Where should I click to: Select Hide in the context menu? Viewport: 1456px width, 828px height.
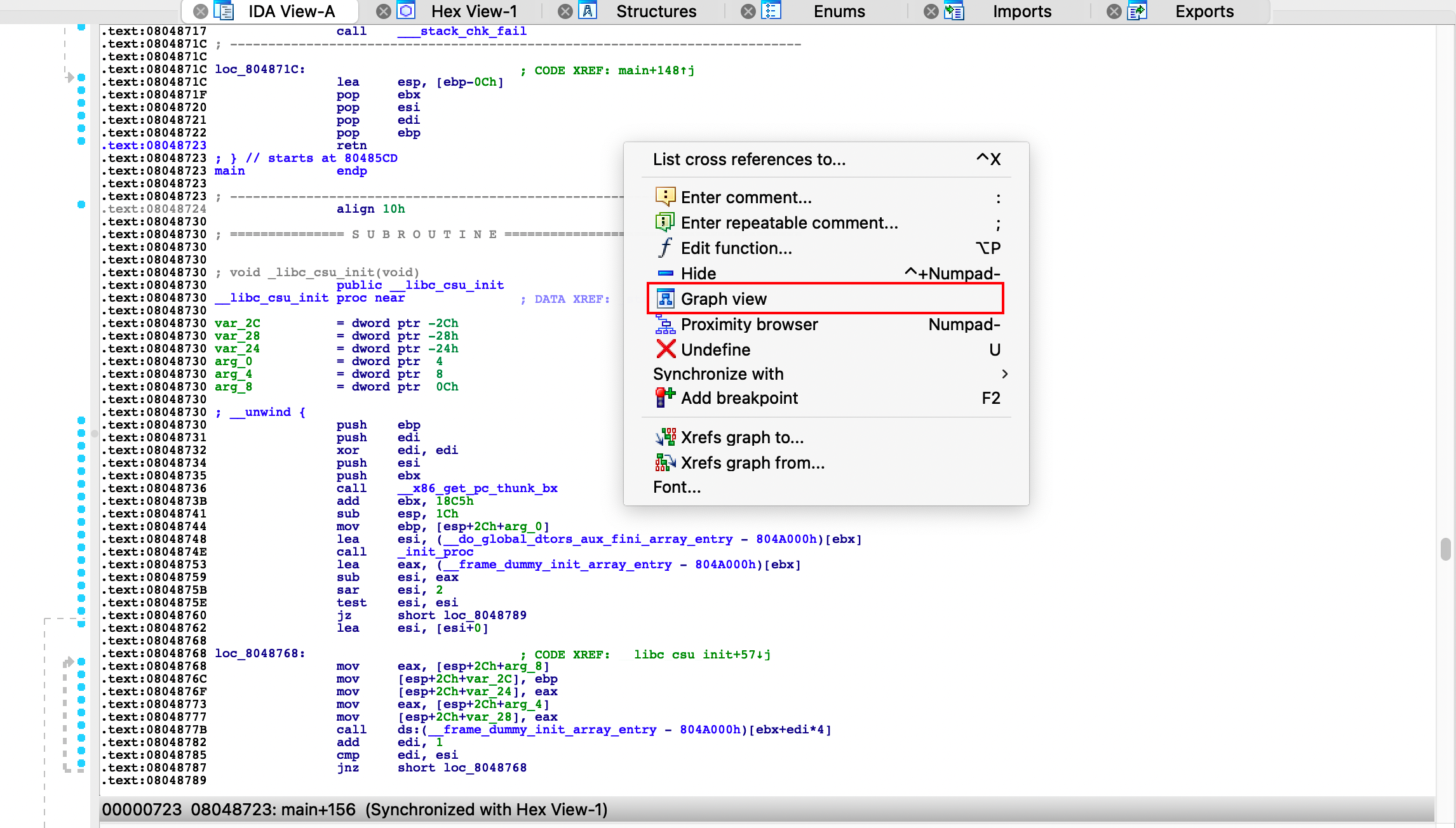click(x=698, y=274)
